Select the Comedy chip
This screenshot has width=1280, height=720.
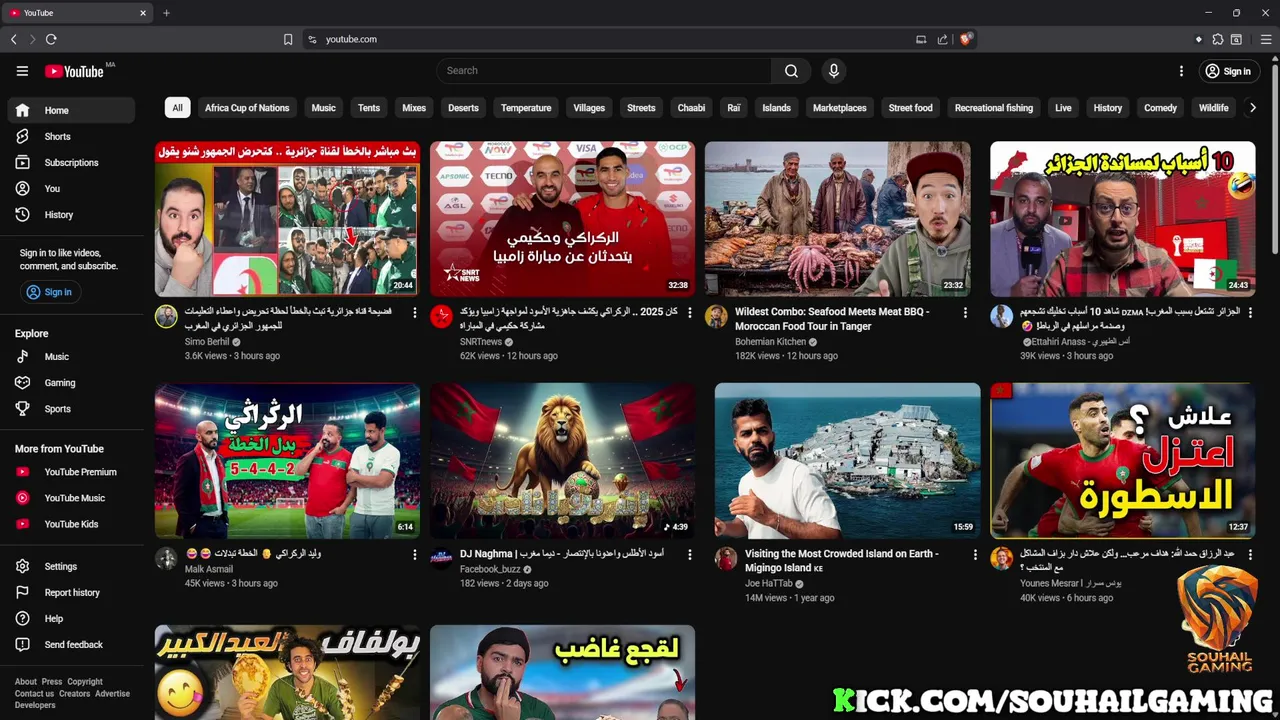(x=1160, y=108)
